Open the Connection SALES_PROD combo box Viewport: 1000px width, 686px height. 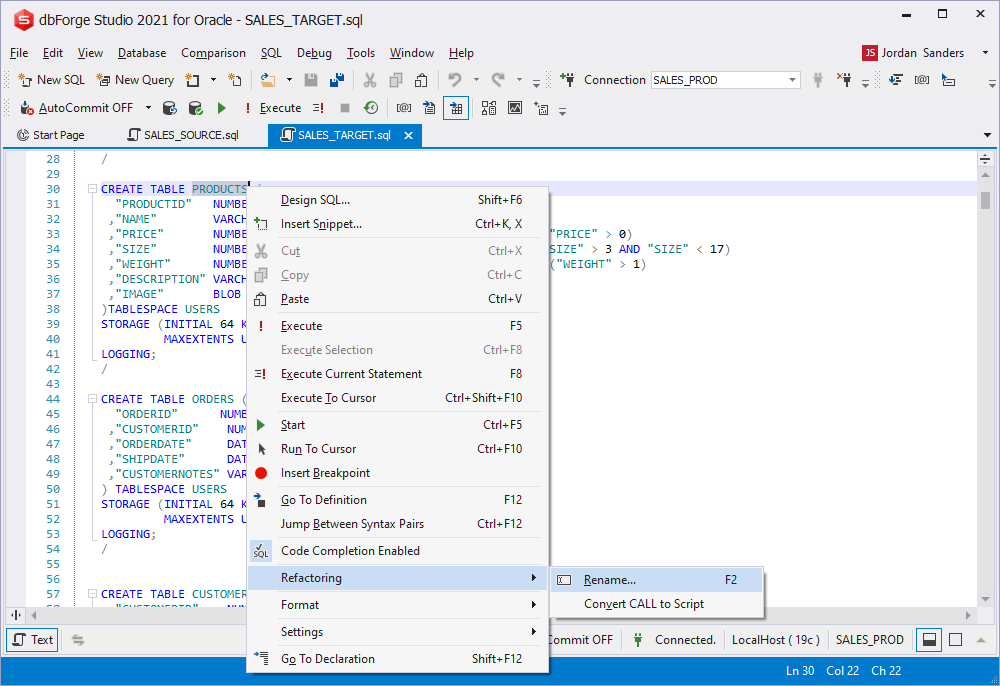(725, 80)
